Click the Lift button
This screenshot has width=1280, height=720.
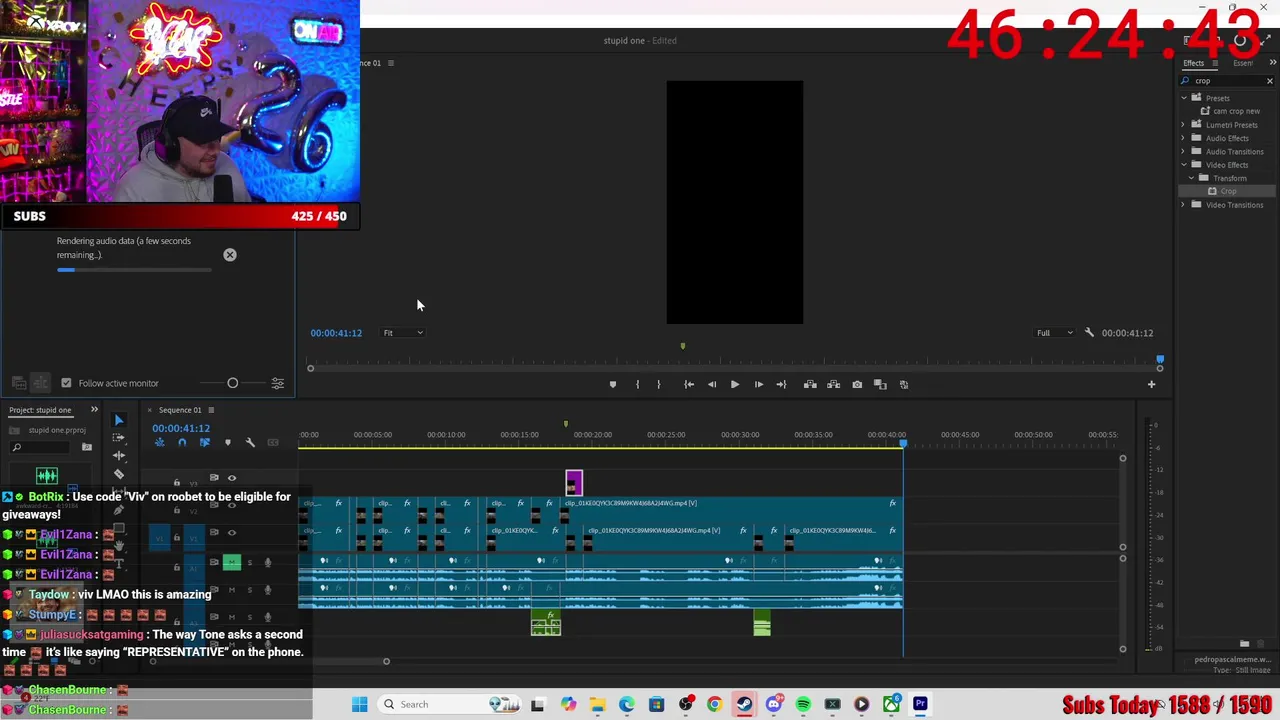(810, 384)
